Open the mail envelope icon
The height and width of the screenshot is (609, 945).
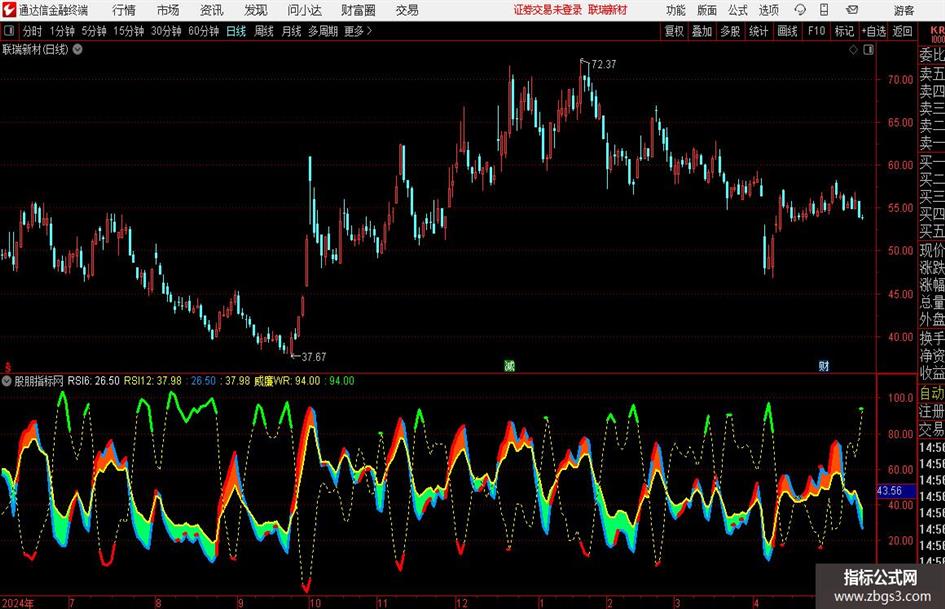pos(852,10)
